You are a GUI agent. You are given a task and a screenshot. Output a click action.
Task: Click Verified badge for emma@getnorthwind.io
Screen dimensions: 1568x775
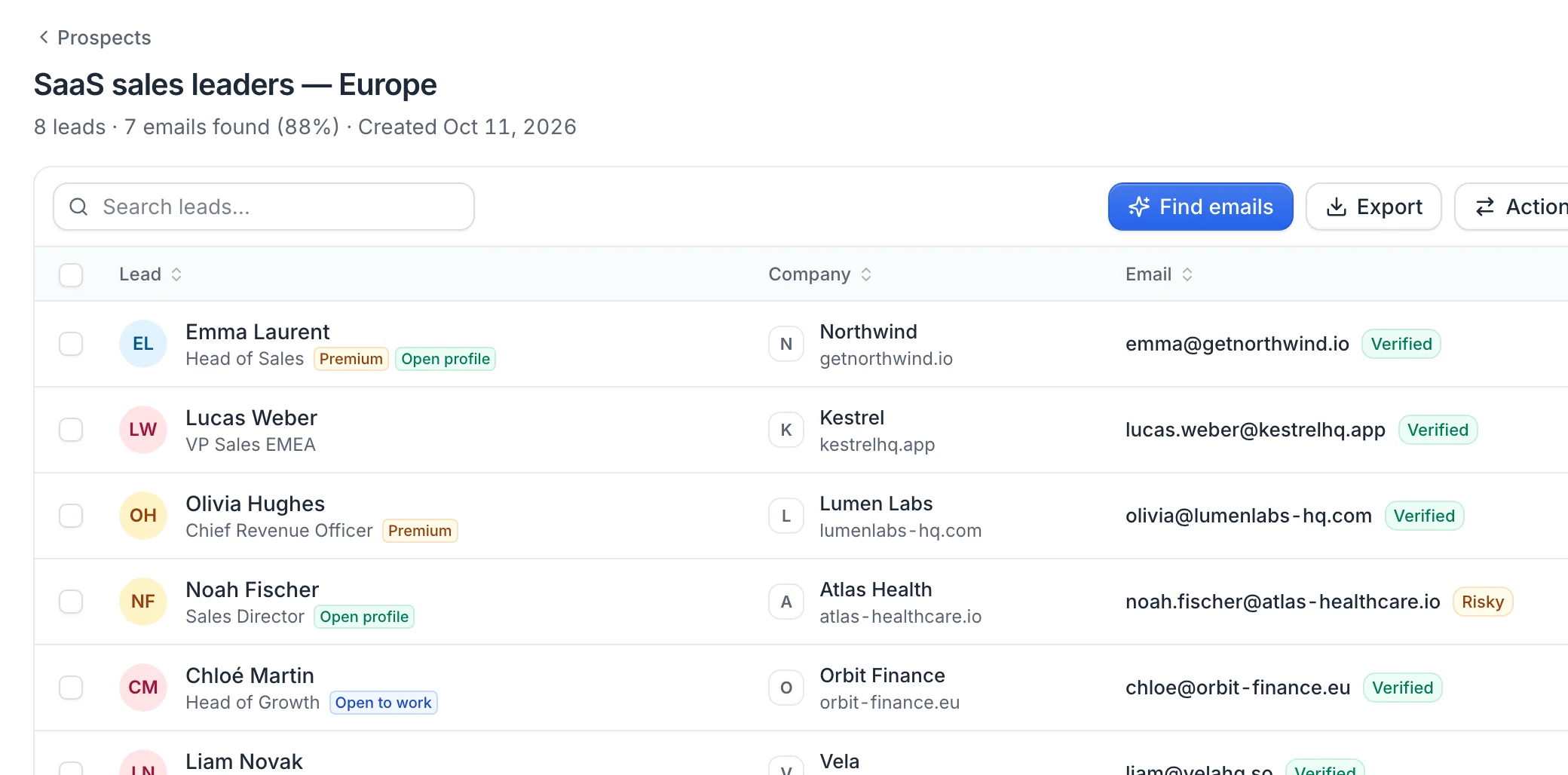(1401, 344)
